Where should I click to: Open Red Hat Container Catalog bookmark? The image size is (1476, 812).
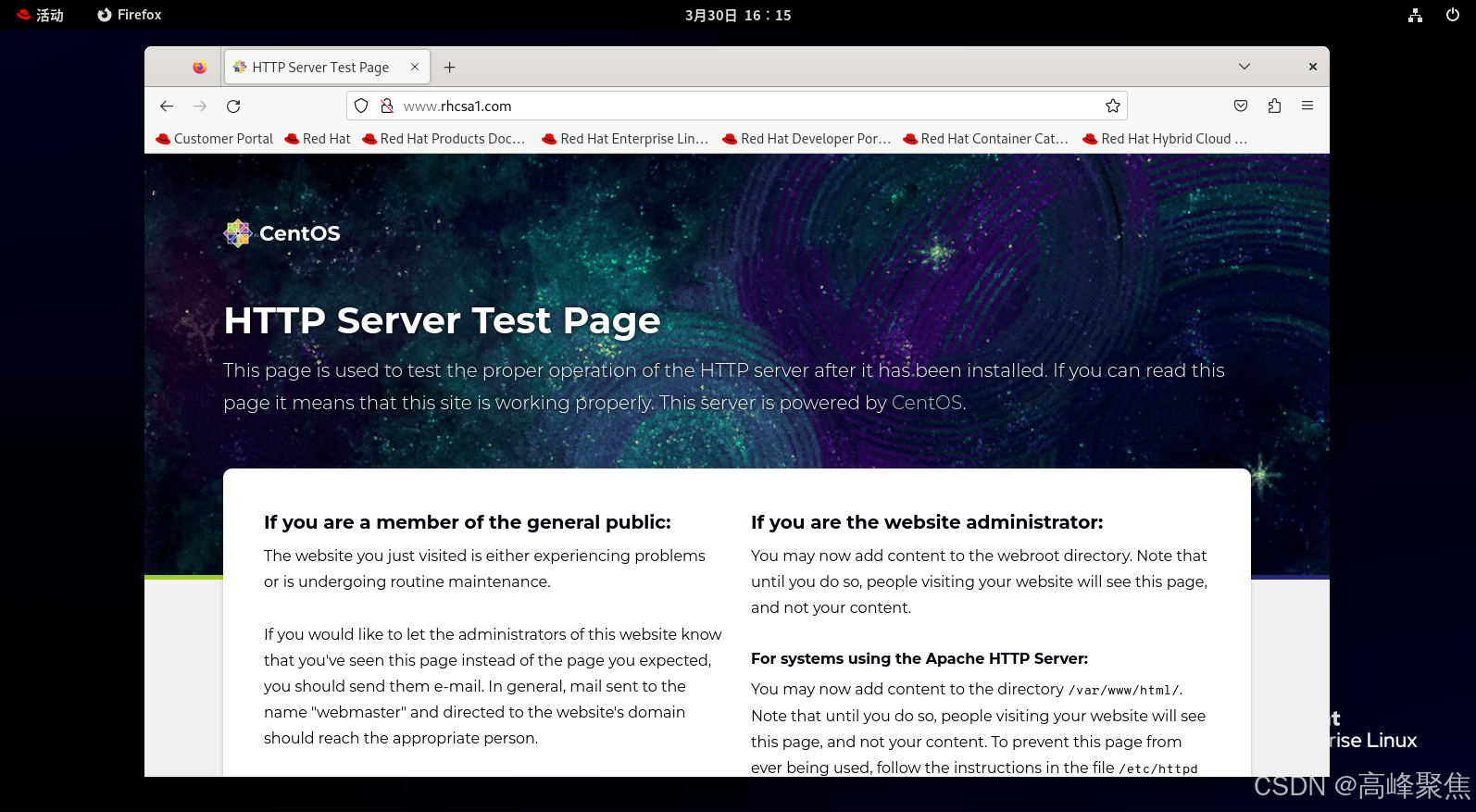986,139
